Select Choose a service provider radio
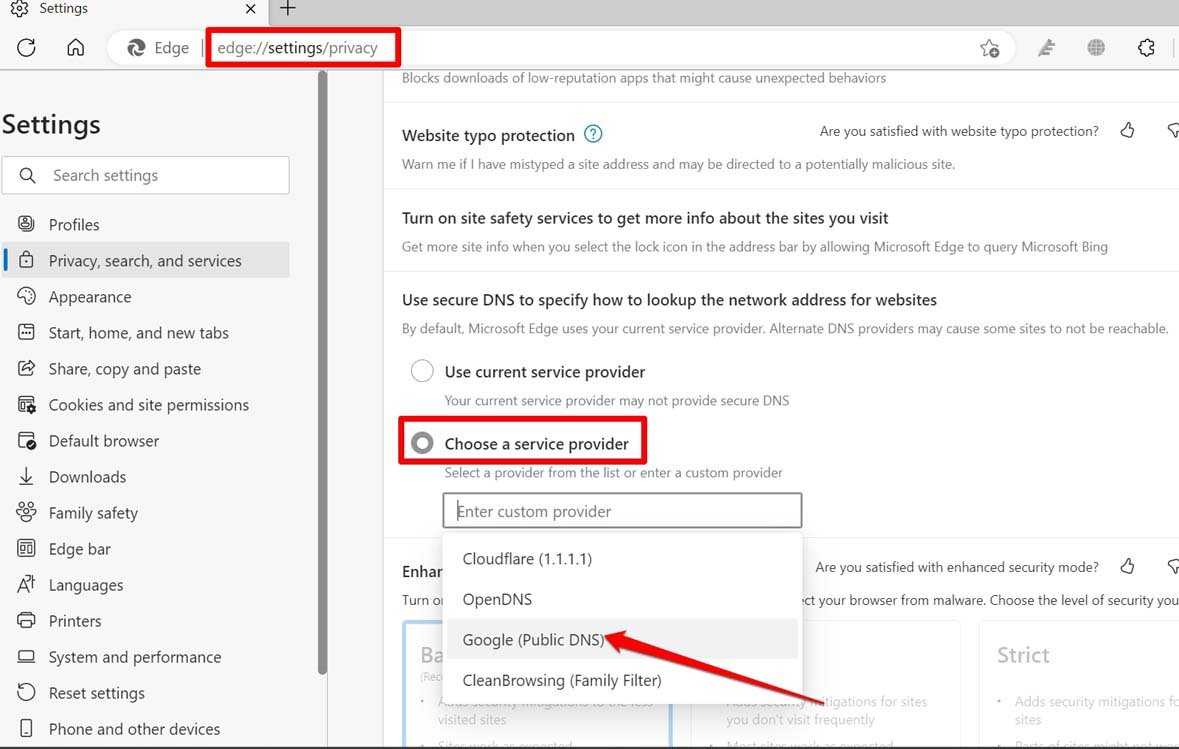The image size is (1179, 749). (422, 443)
